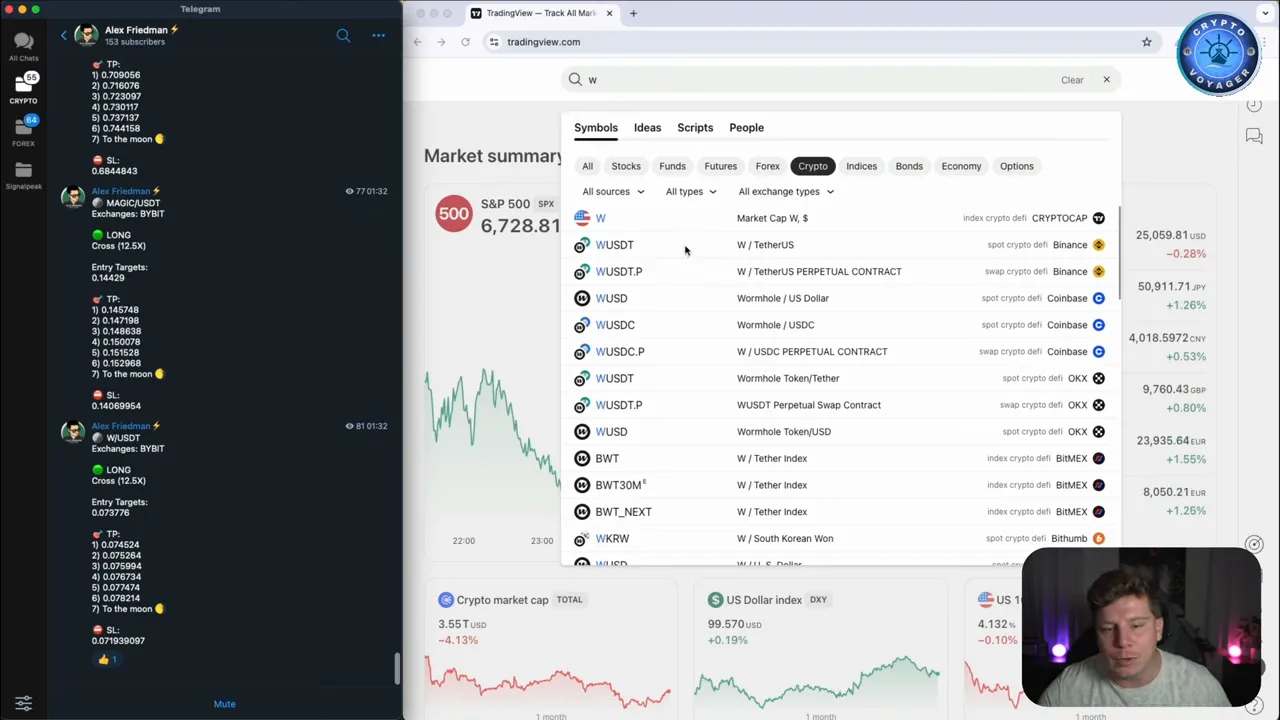
Task: Select W Market Cap CRYPTOCAP result
Action: [x=840, y=218]
